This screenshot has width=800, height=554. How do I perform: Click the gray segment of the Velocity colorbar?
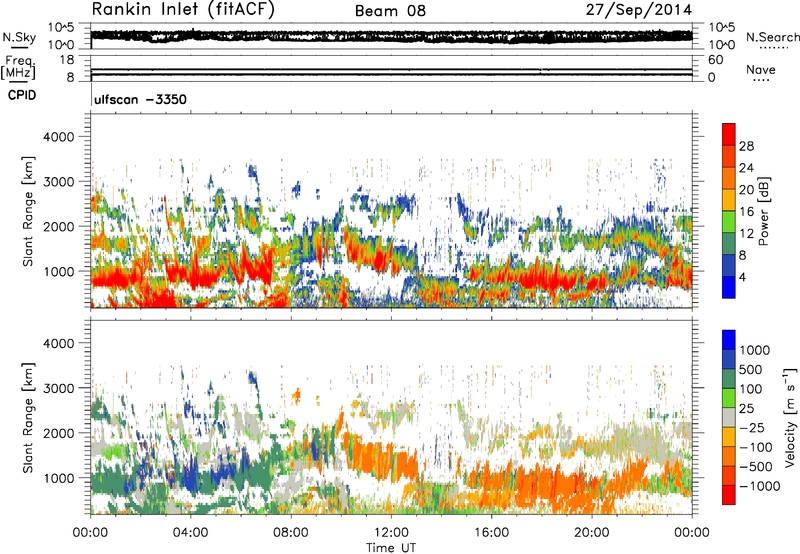pyautogui.click(x=729, y=418)
